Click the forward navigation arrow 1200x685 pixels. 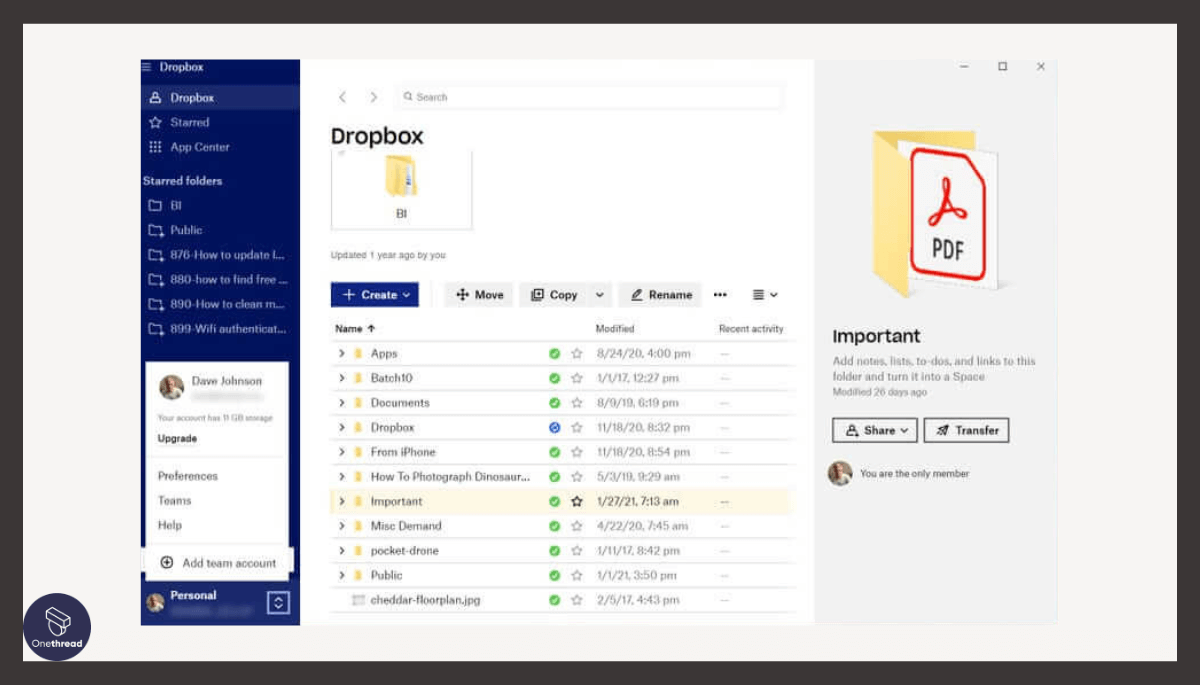tap(373, 97)
